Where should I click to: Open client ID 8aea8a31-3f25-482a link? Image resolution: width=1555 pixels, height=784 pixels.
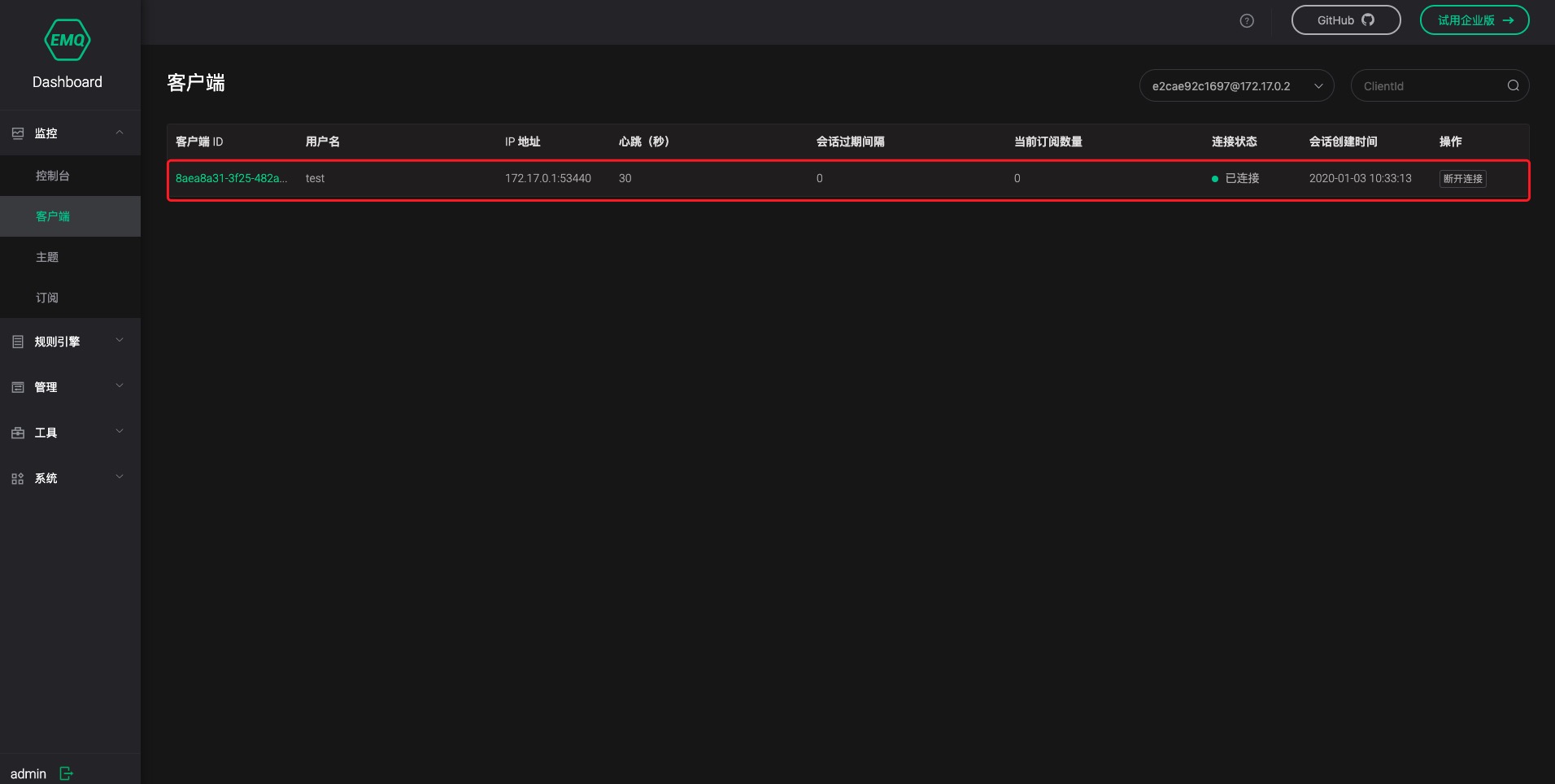[x=231, y=178]
